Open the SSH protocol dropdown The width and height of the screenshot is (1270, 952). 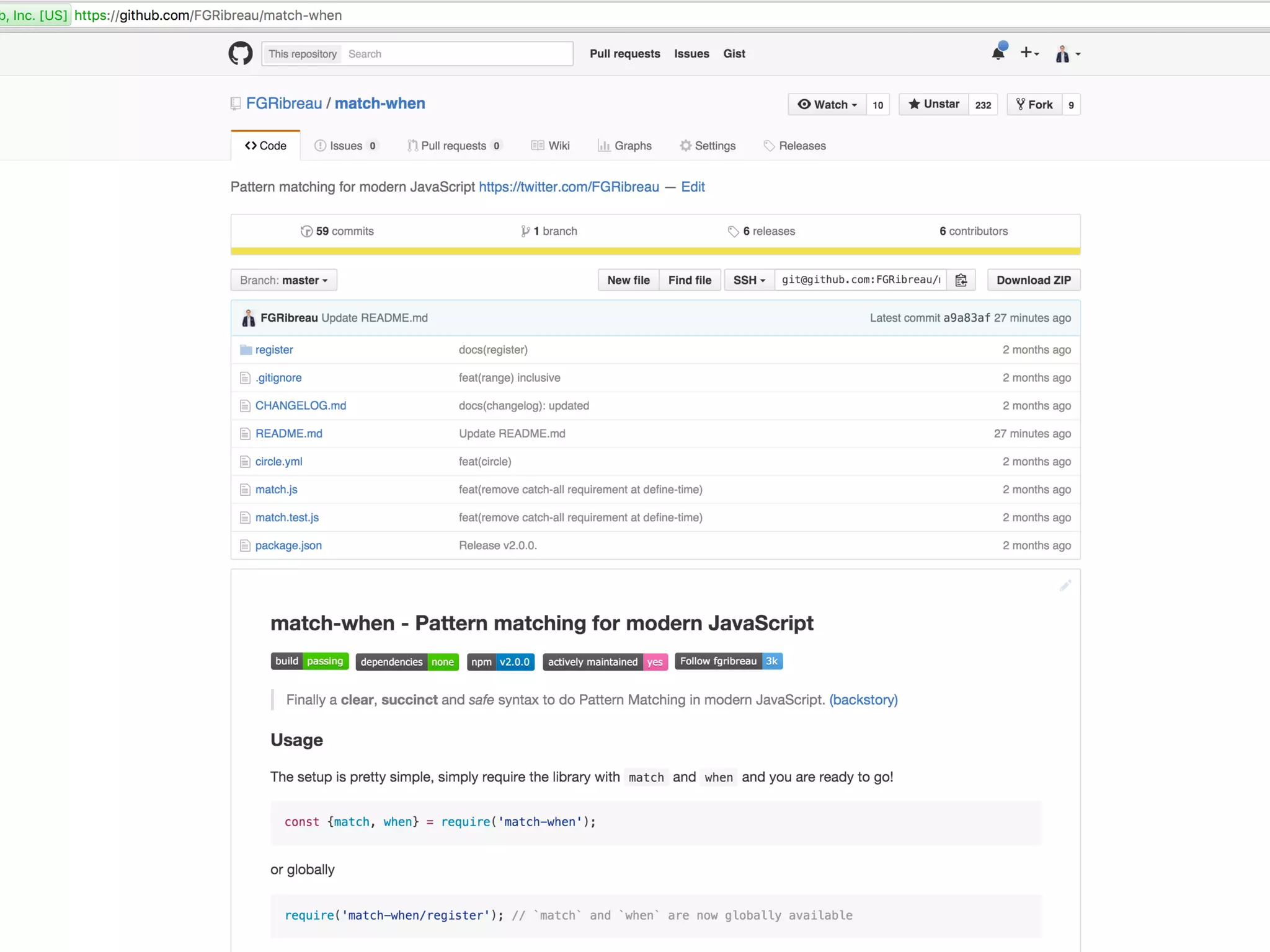[x=749, y=280]
